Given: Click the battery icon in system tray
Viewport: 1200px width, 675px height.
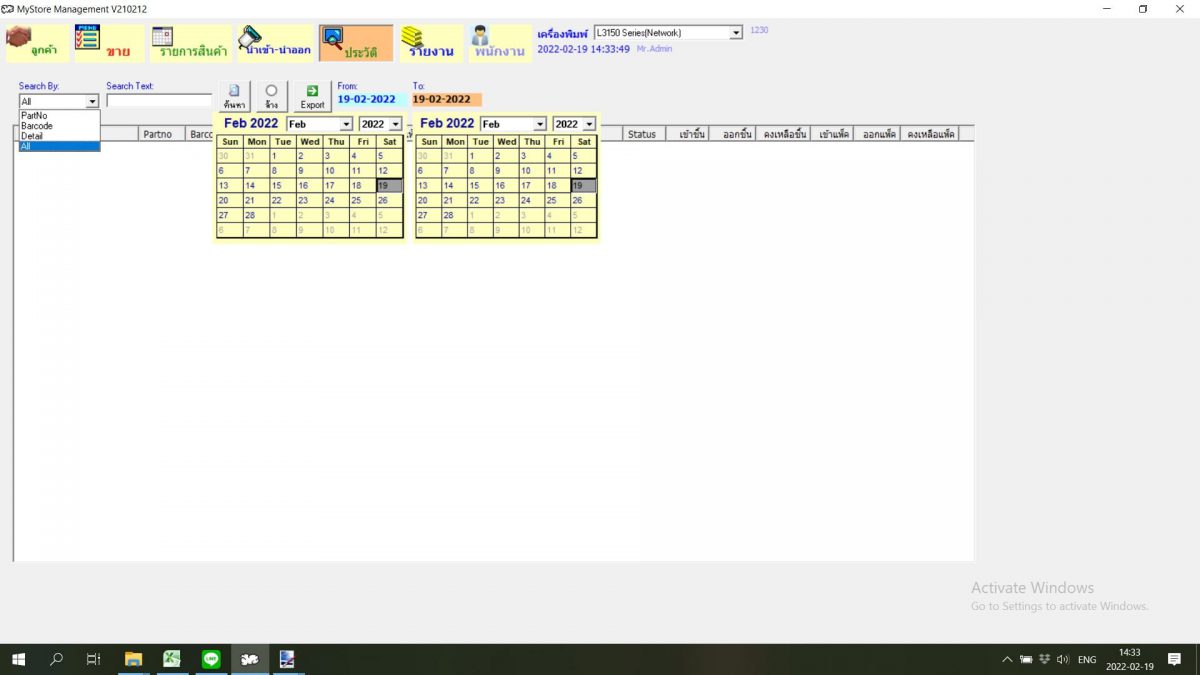Looking at the screenshot, I should [x=1026, y=660].
